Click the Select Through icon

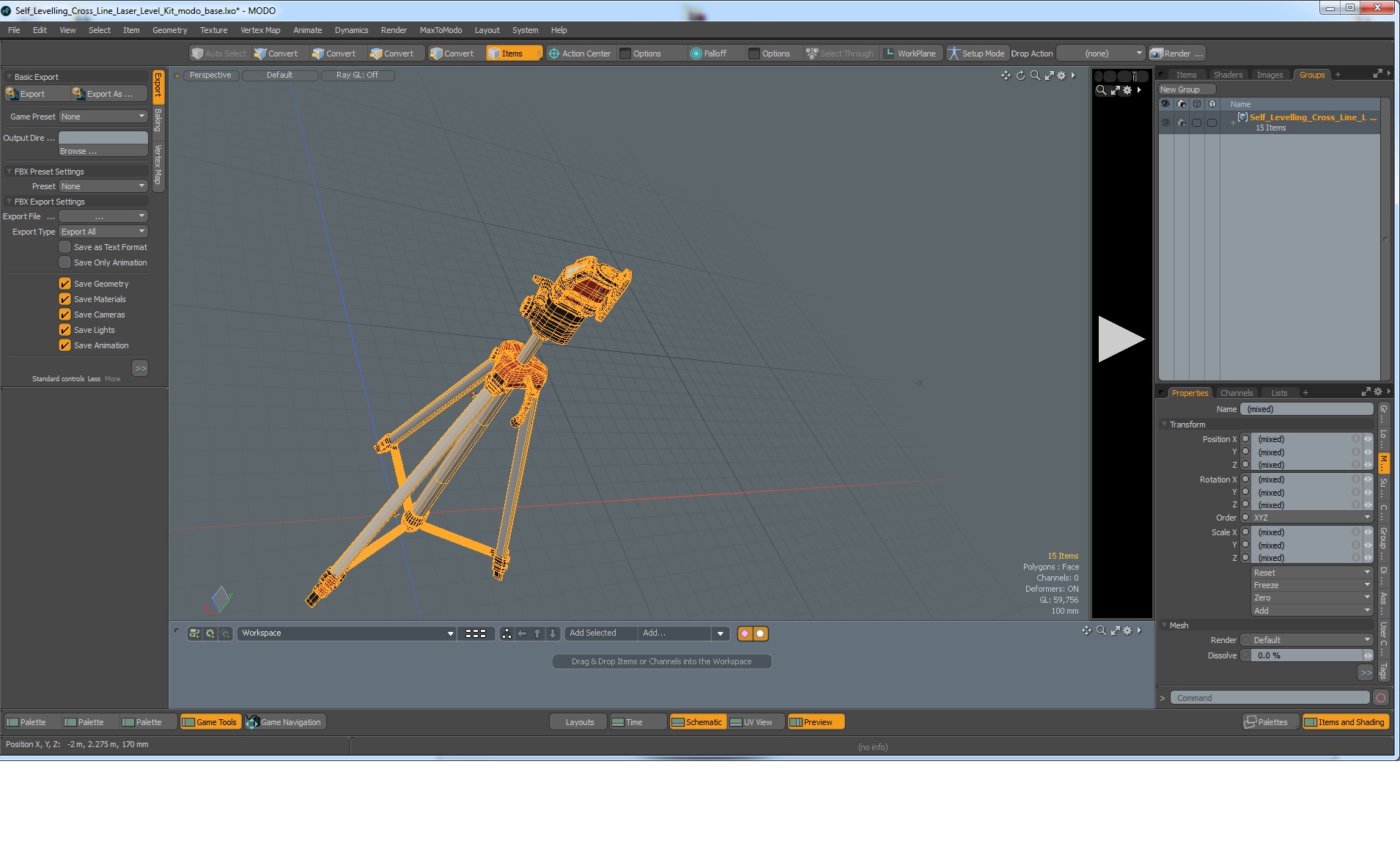coord(811,54)
